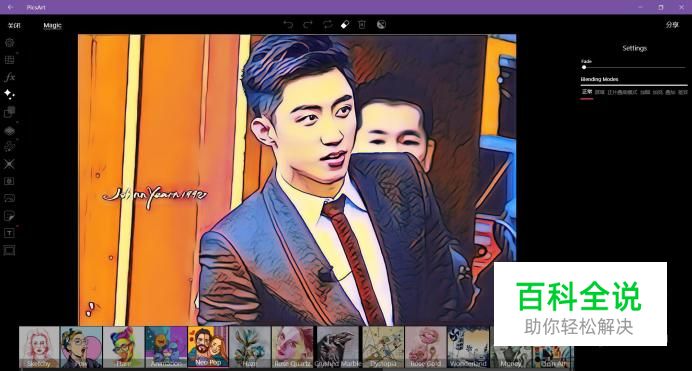Select the text T tool icon
This screenshot has height=371, width=692.
9,233
